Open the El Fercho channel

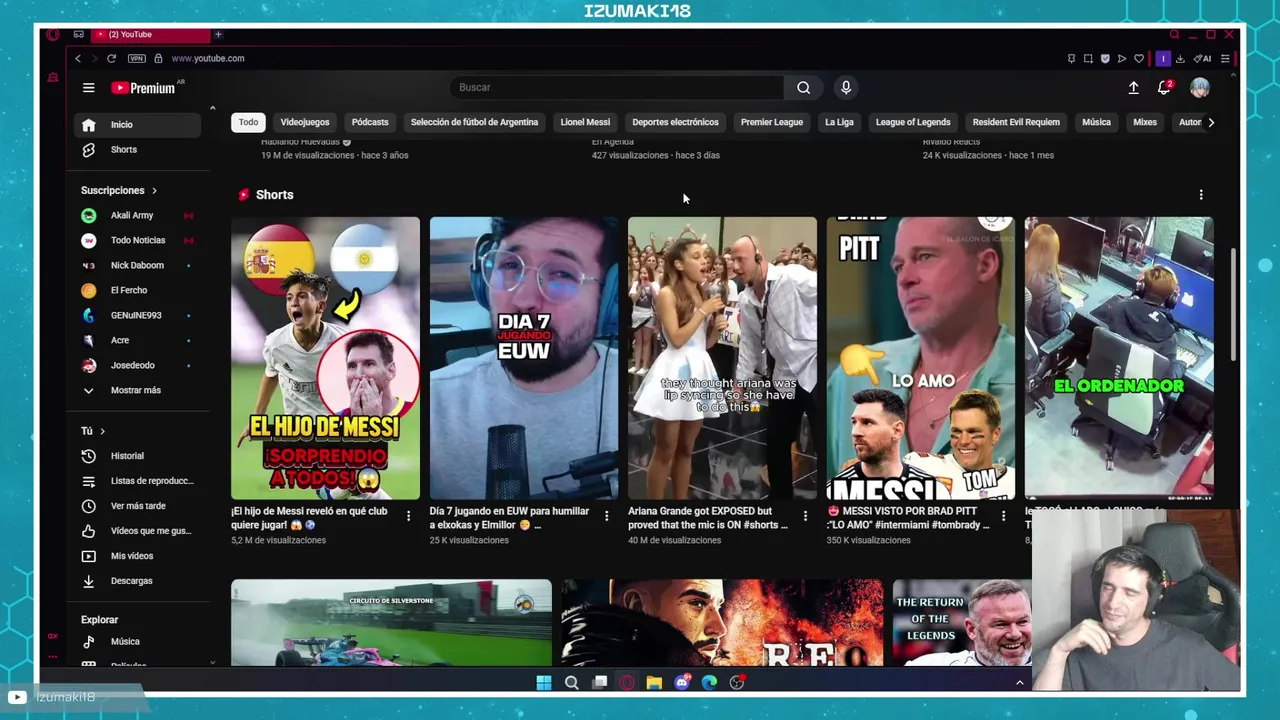[137, 290]
